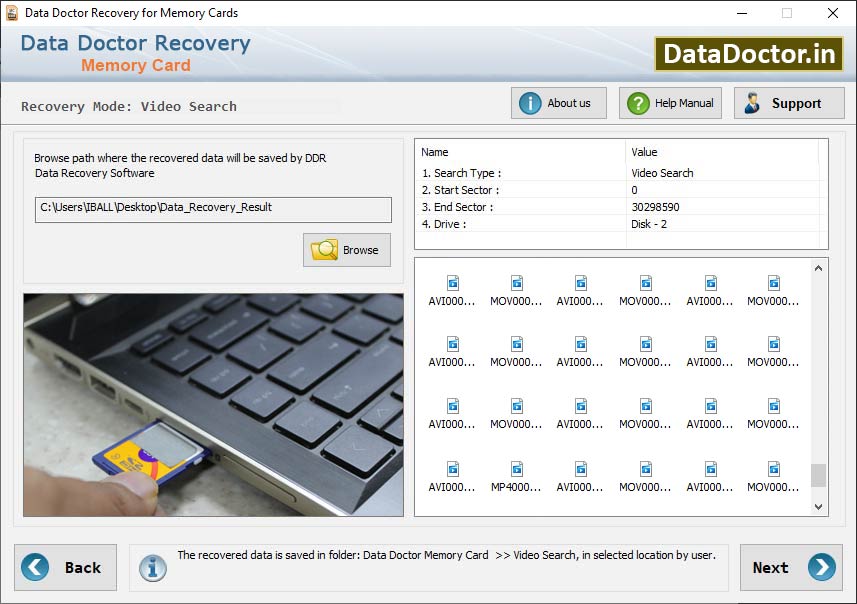Select the last MOV000 thumbnail in the list
857x604 pixels.
coord(773,474)
